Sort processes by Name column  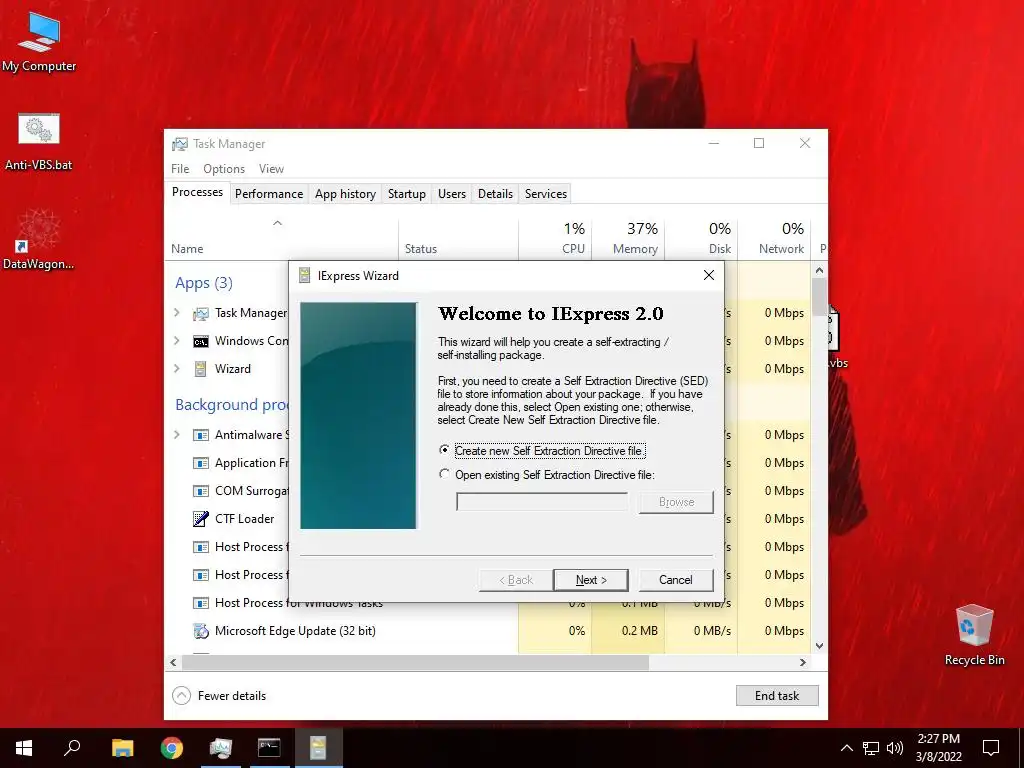[x=281, y=238]
